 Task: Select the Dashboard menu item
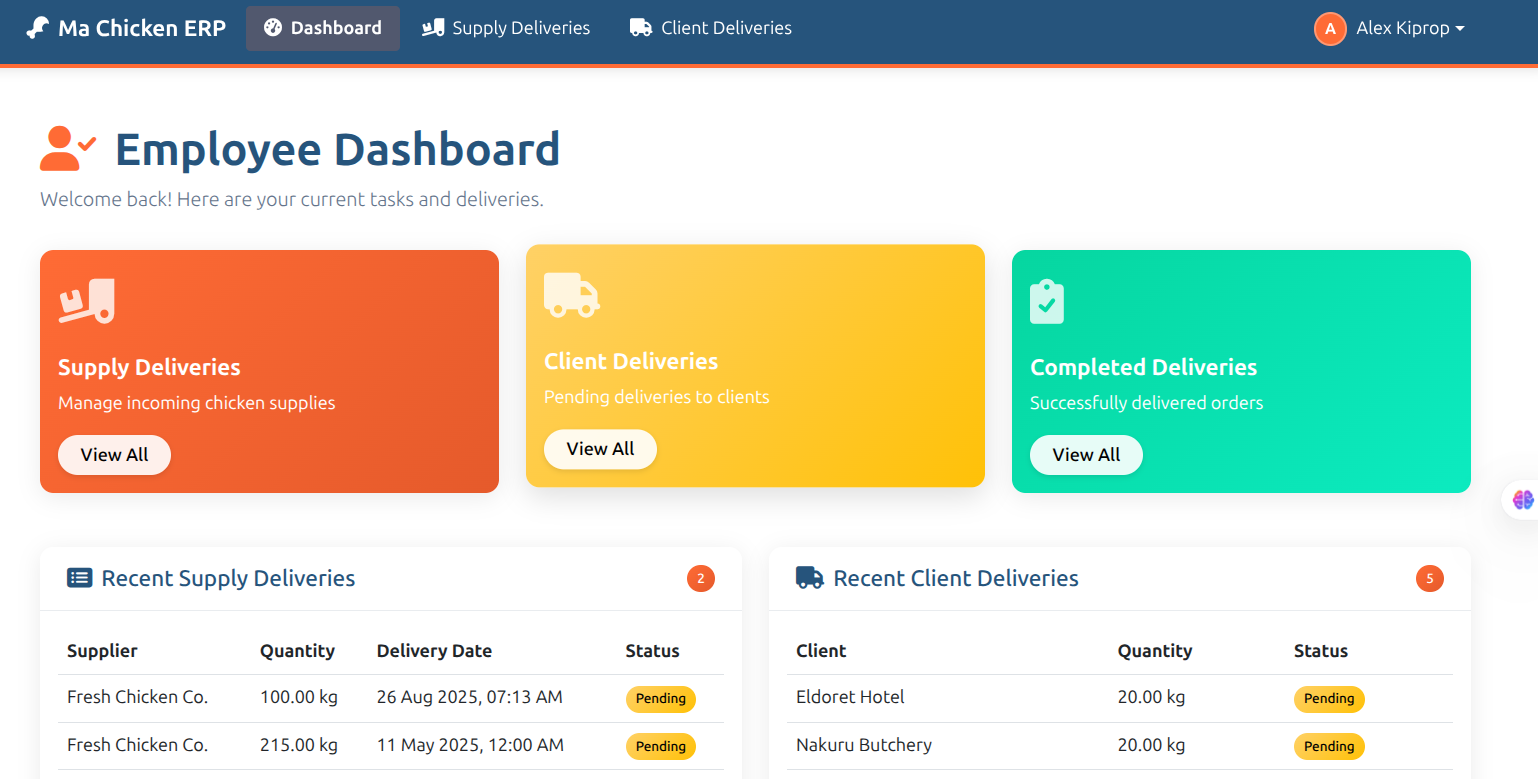click(x=322, y=28)
